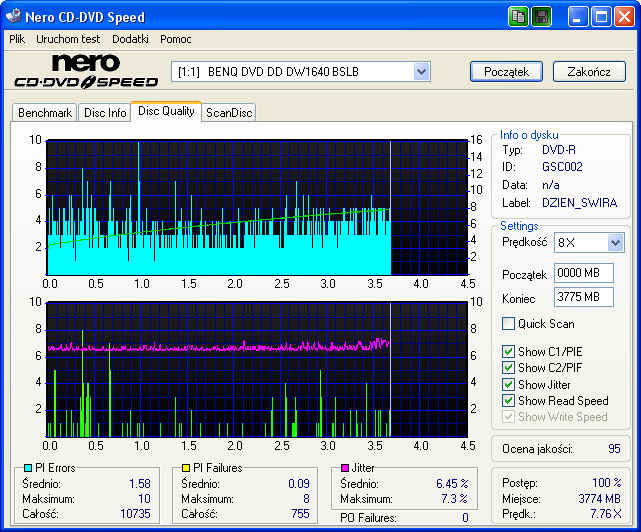Viewport: 641px width, 532px height.
Task: Open the Prędkość speed dropdown
Action: [x=615, y=242]
